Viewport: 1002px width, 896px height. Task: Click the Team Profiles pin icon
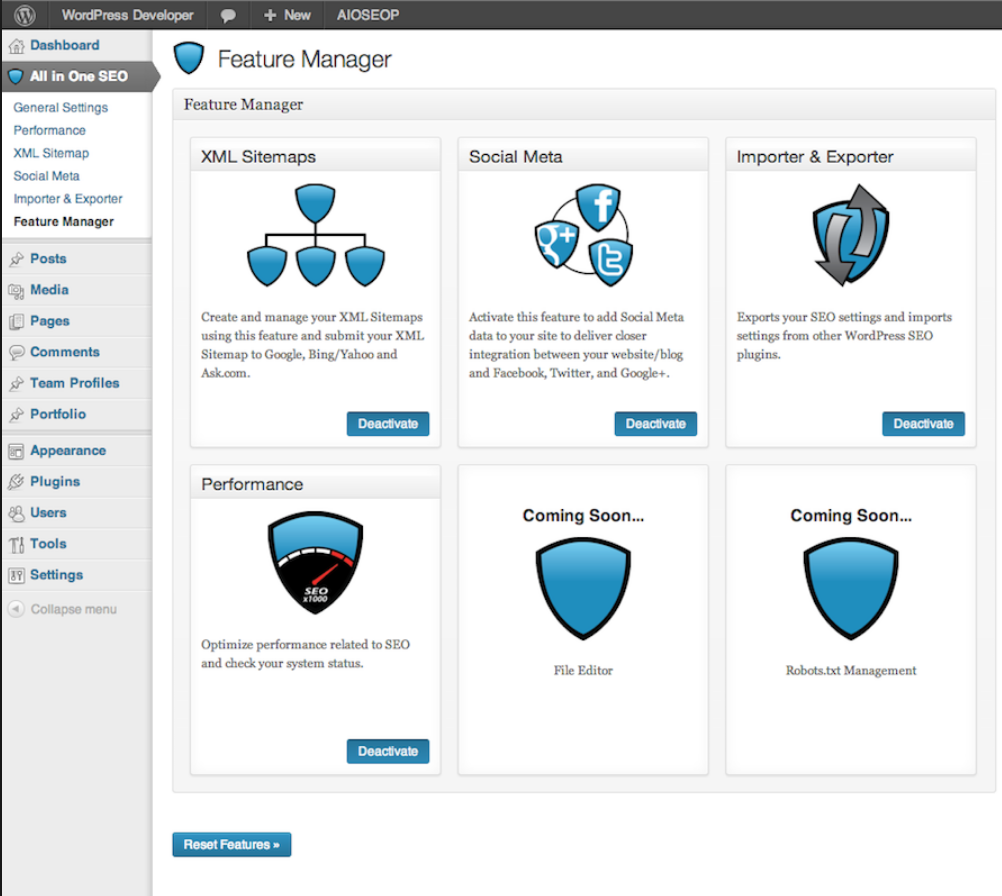(17, 383)
